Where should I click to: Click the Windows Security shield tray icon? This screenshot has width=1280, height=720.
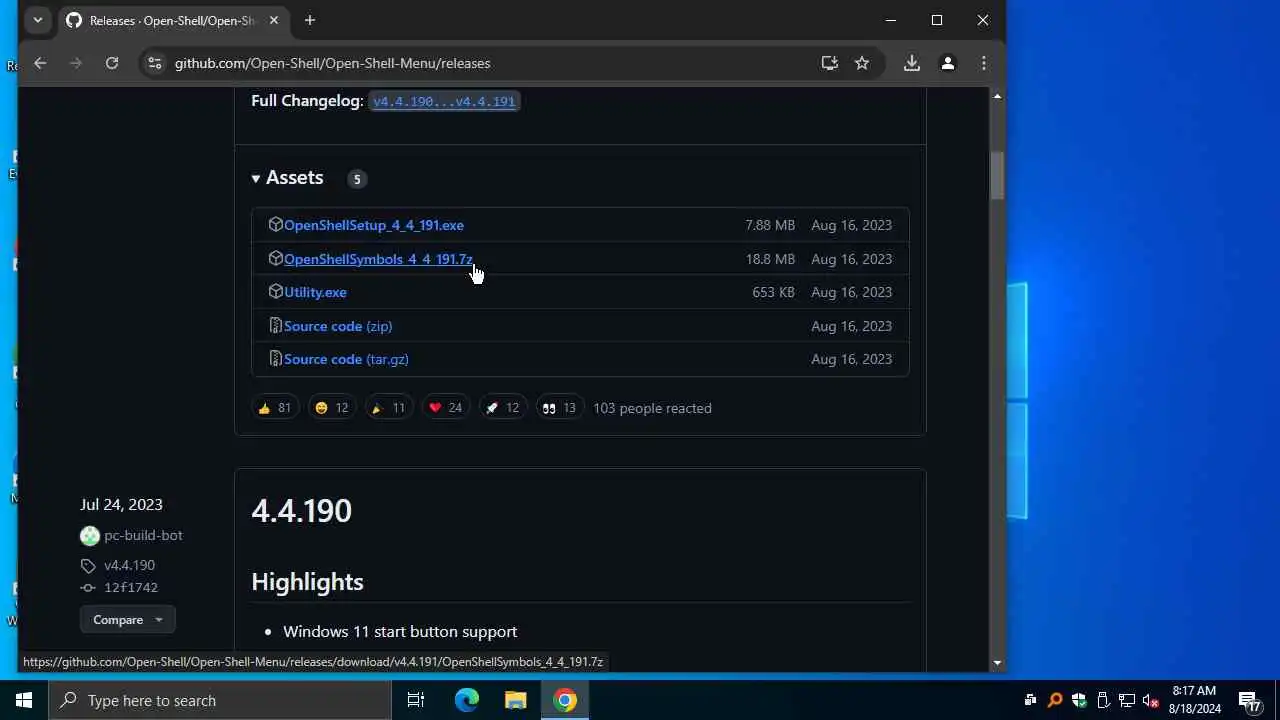click(x=1078, y=700)
